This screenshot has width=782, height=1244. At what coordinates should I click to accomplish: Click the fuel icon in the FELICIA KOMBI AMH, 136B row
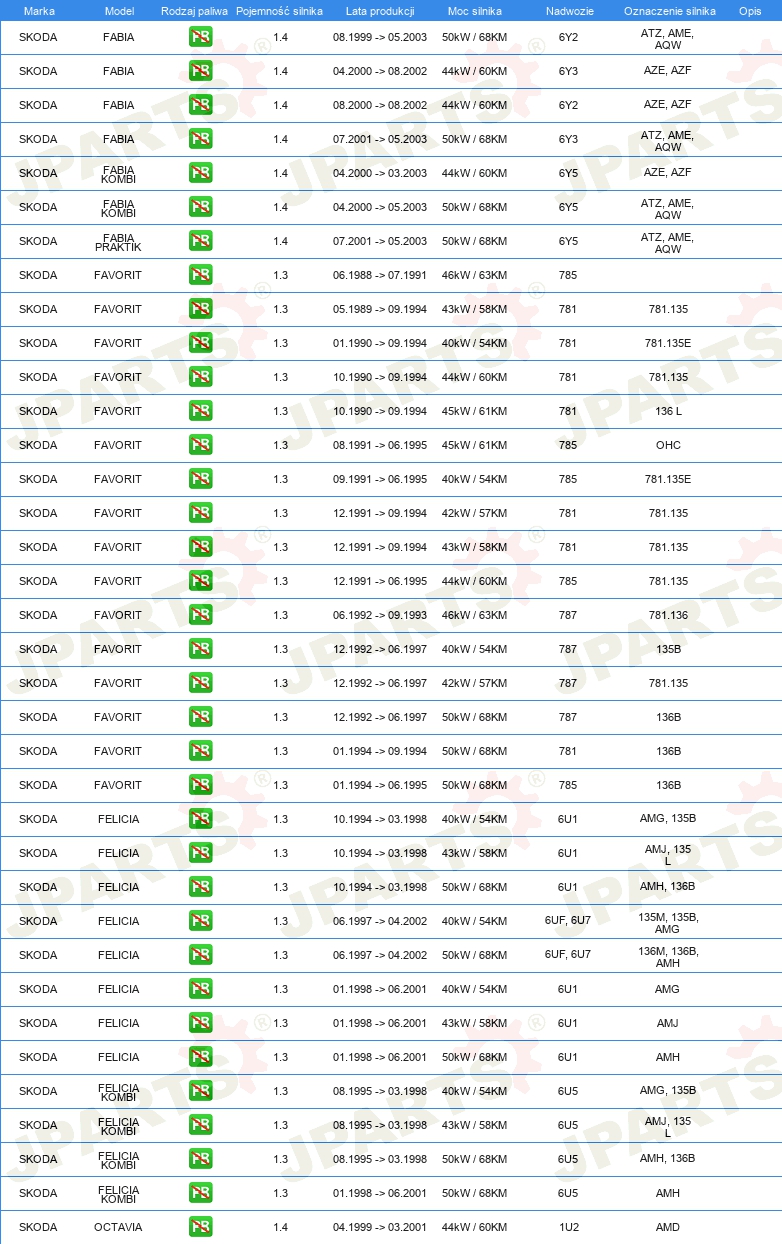(x=201, y=1159)
